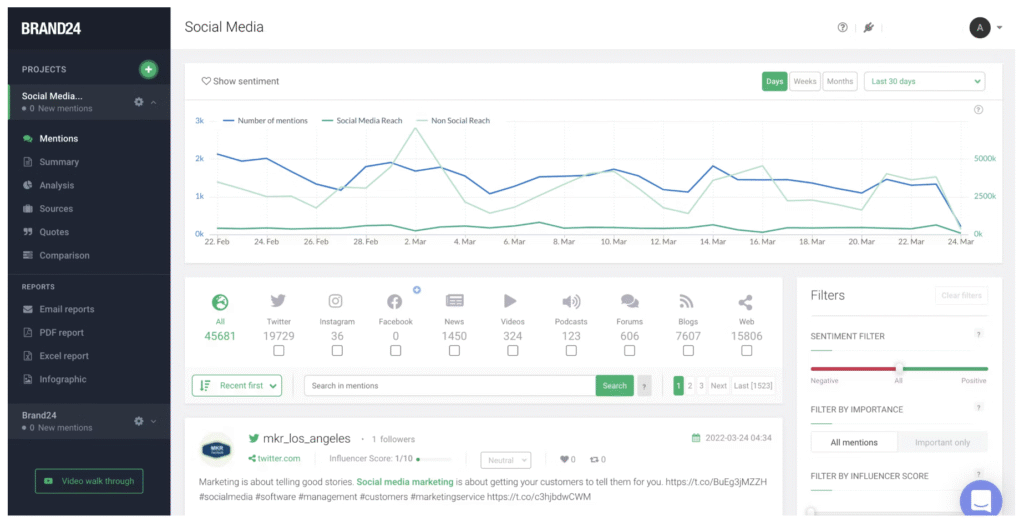Click the like heart icon on mention
Viewport: 1024px width, 526px height.
pos(564,459)
